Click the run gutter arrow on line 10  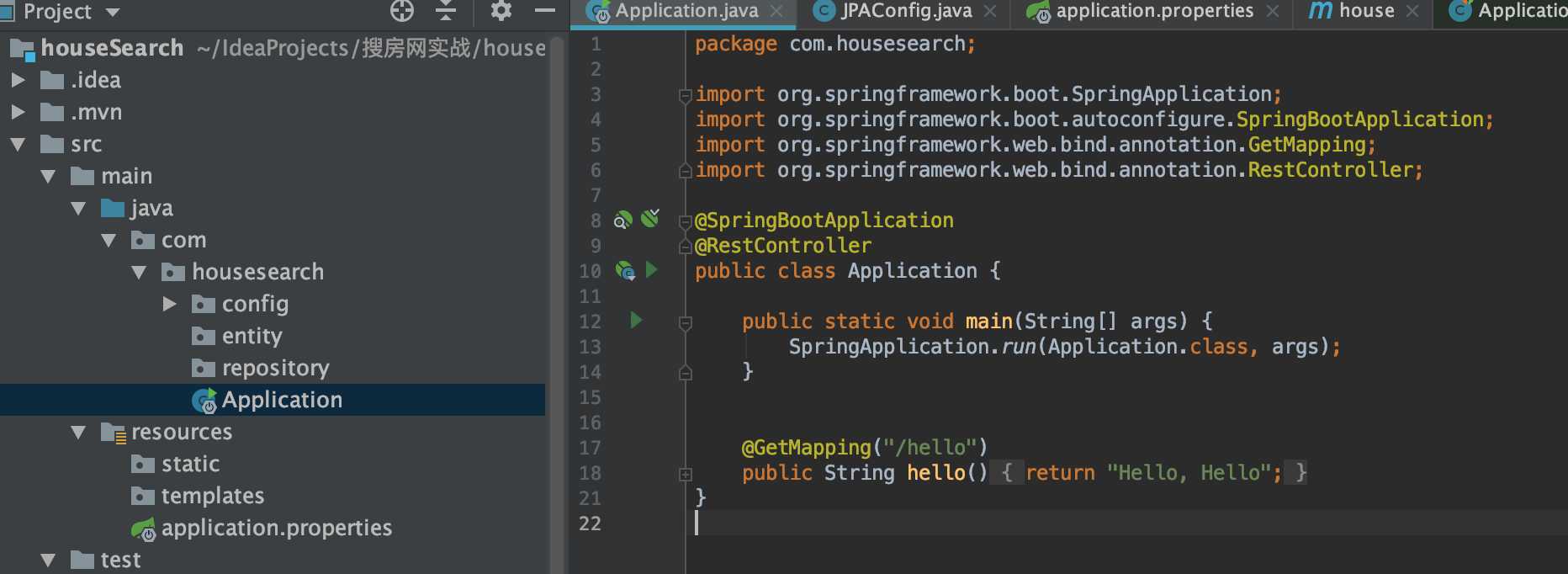click(x=652, y=270)
